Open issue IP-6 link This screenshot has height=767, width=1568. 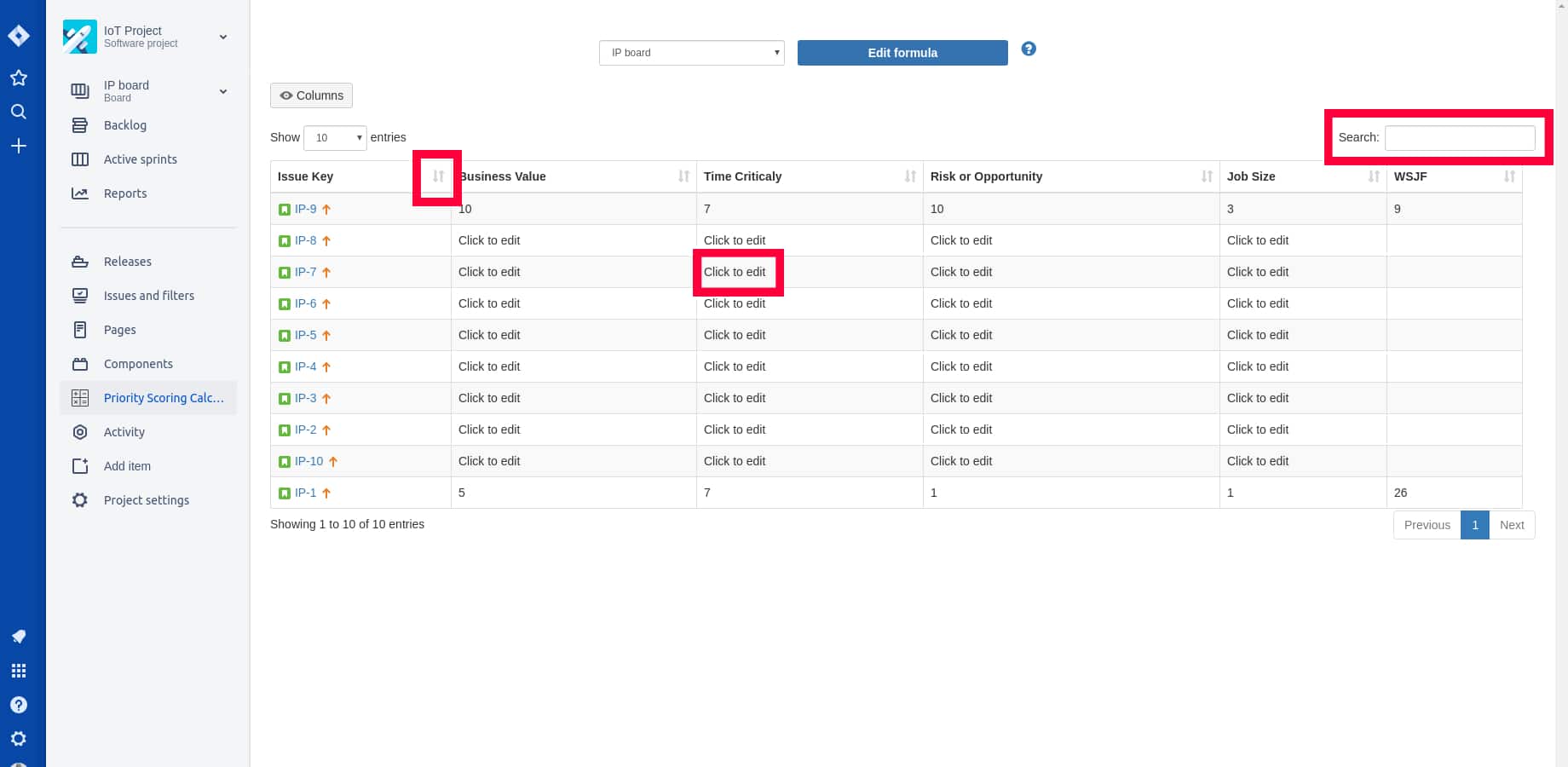pyautogui.click(x=305, y=303)
